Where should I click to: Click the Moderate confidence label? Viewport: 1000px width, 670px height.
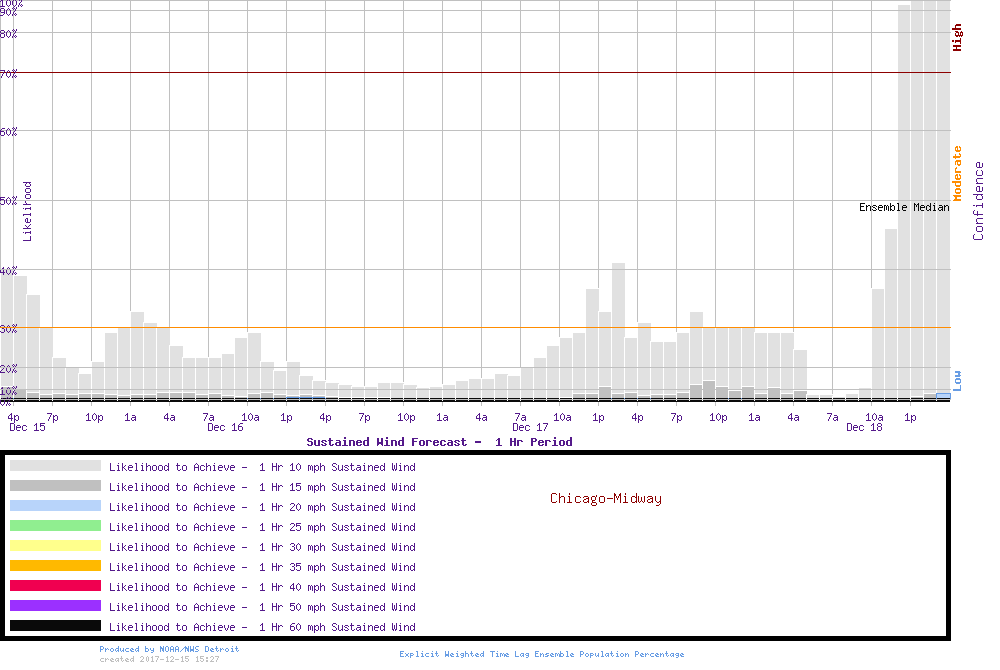pos(957,173)
